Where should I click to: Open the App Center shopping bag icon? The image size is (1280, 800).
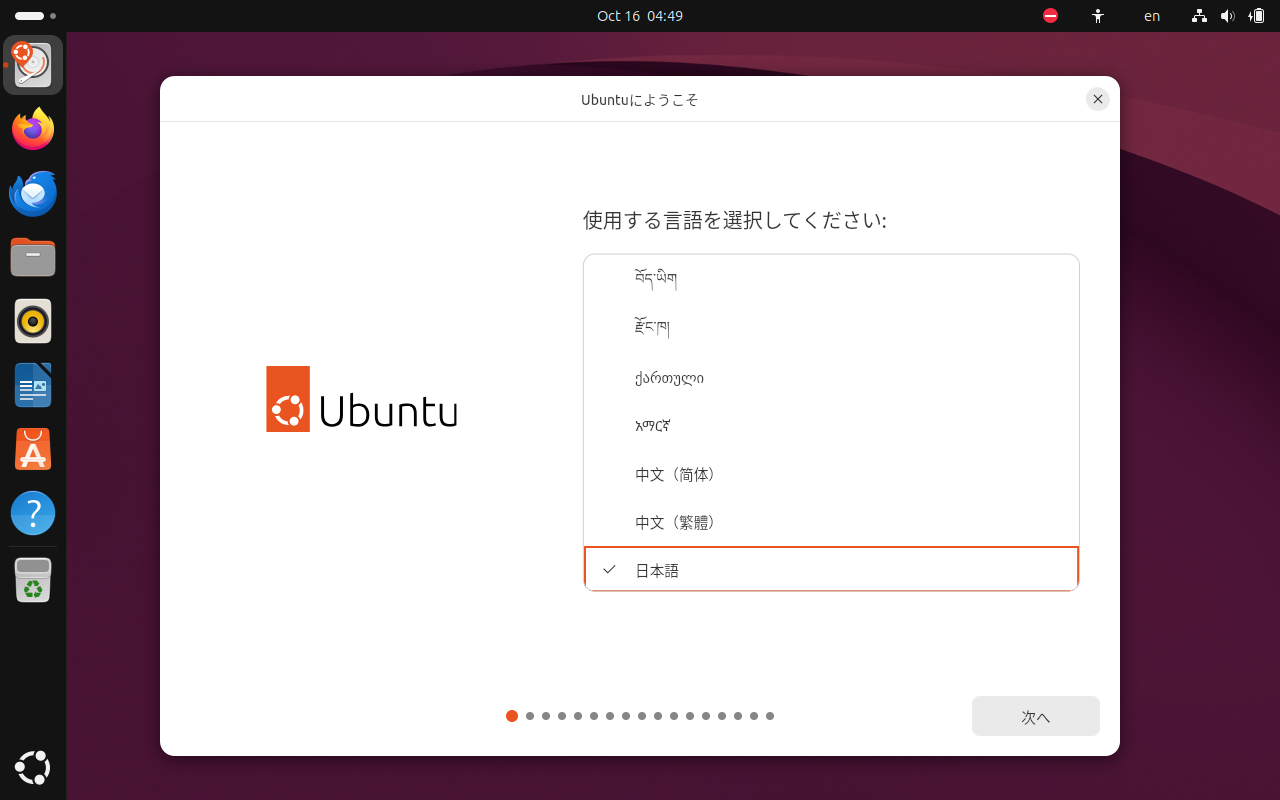pos(33,449)
